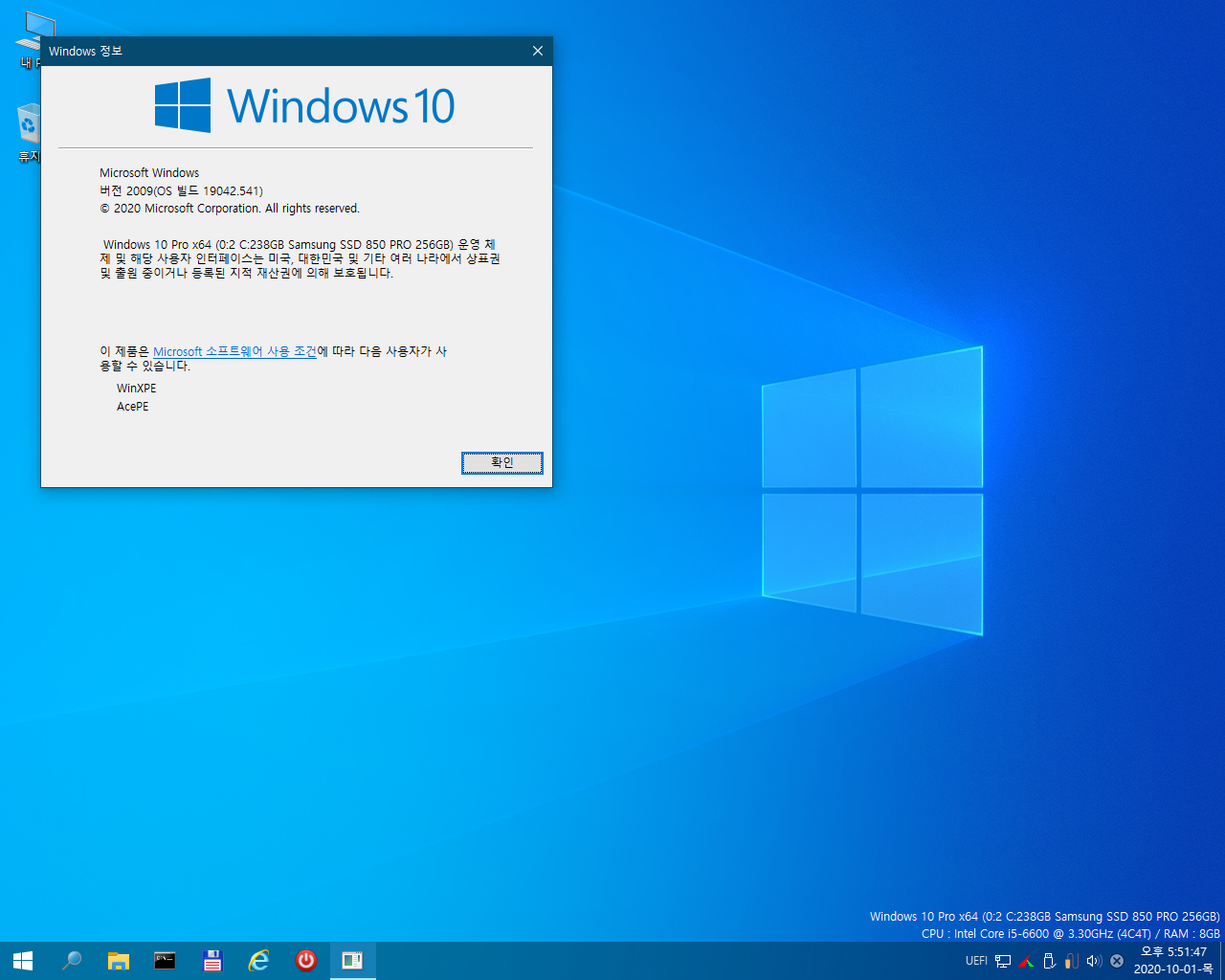Open the Microsoft 소프트웨어 사용 조건 link
Image resolution: width=1225 pixels, height=980 pixels.
pos(234,351)
